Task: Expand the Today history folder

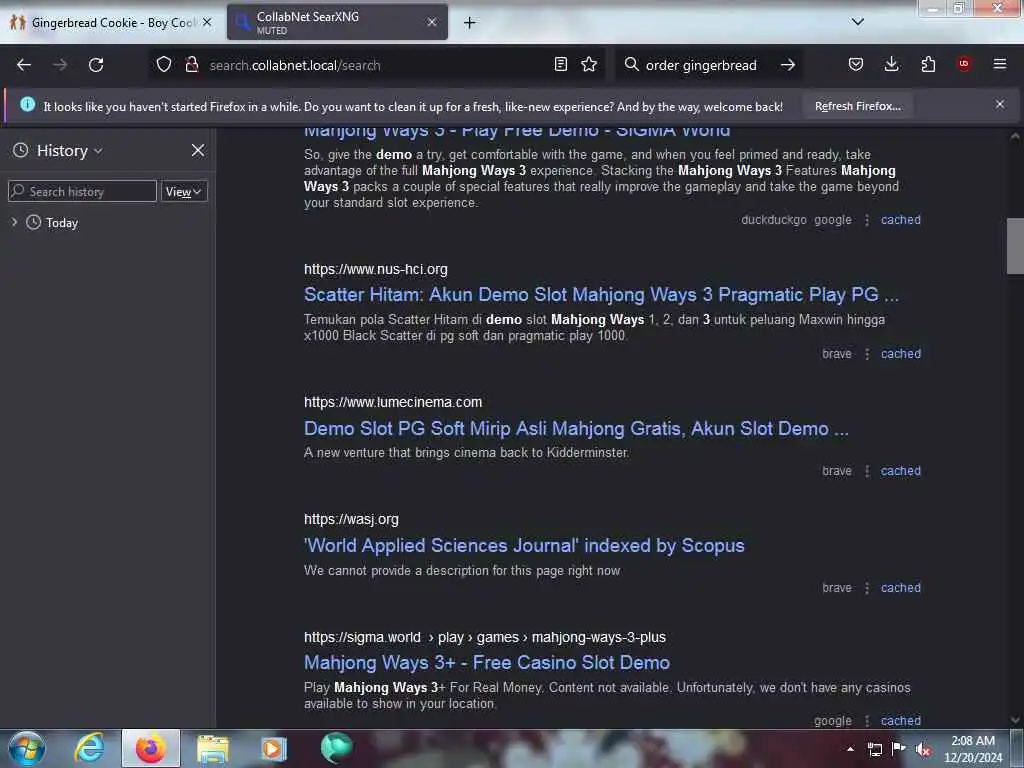Action: pyautogui.click(x=14, y=223)
